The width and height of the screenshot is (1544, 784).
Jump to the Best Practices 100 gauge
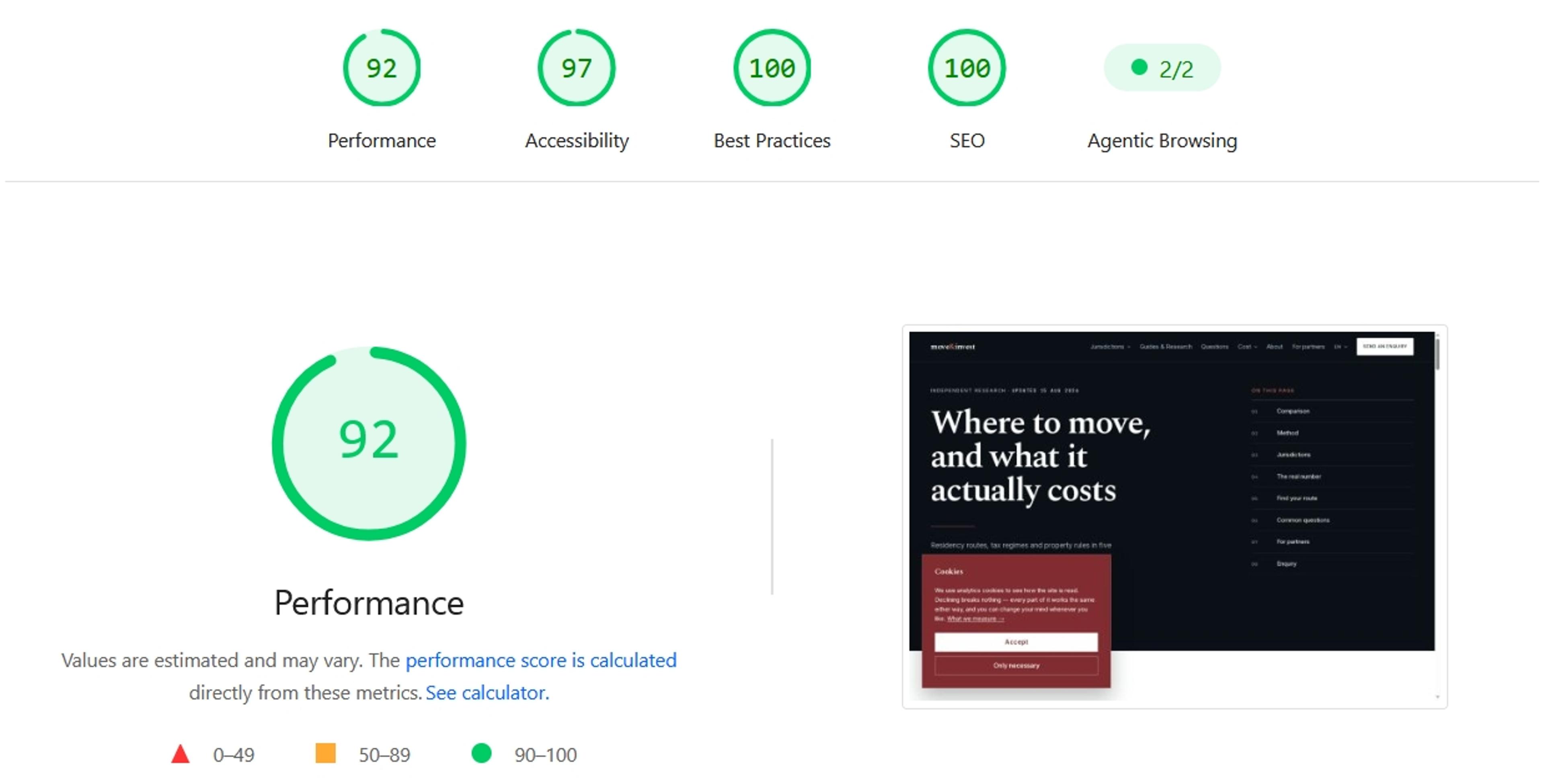click(x=772, y=68)
